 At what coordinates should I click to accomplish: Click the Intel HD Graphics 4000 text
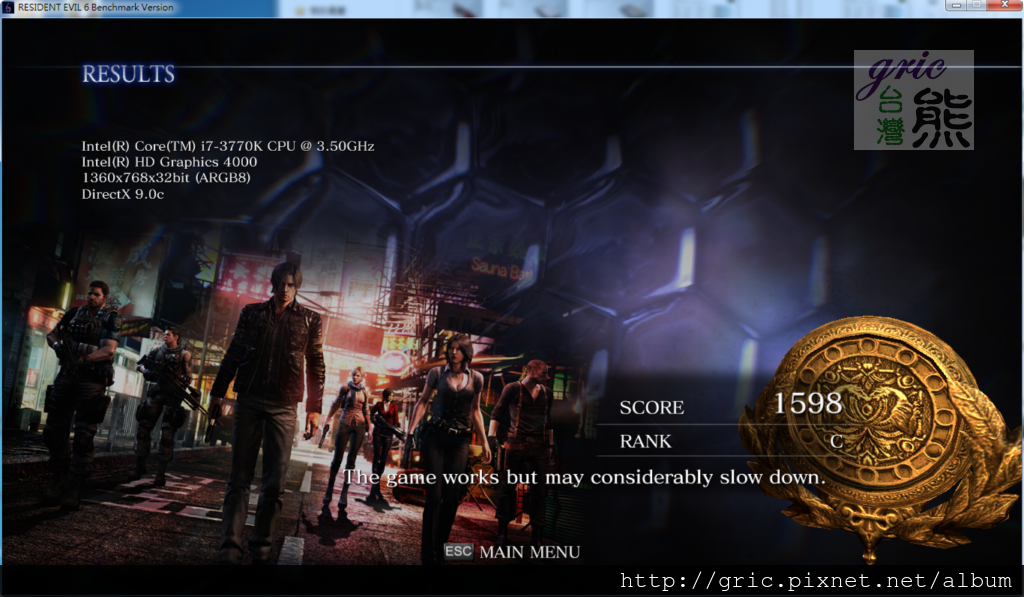pyautogui.click(x=169, y=162)
